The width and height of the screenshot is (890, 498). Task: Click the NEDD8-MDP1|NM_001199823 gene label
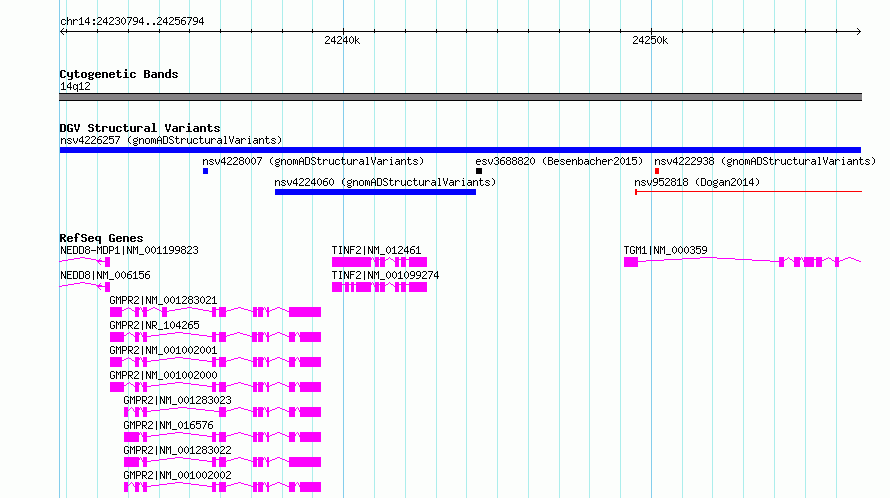(129, 250)
